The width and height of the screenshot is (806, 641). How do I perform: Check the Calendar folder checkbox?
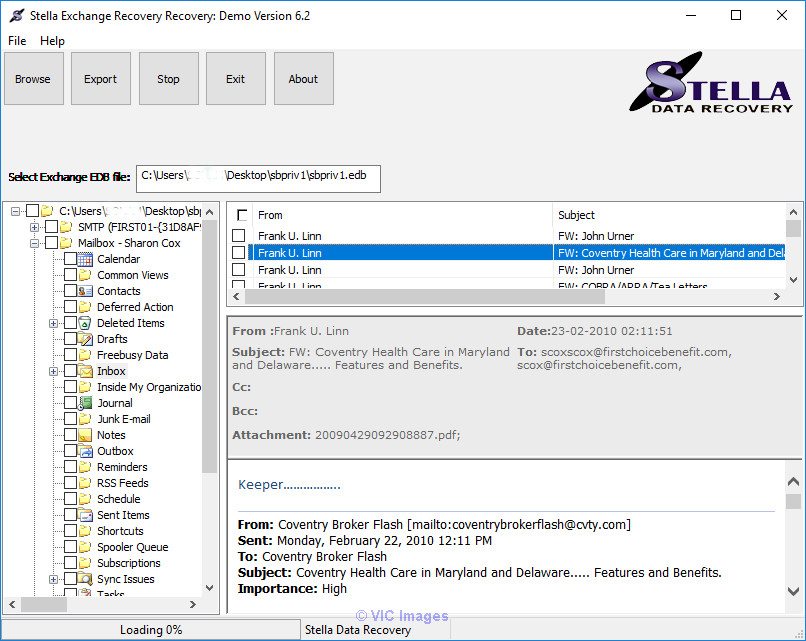pyautogui.click(x=70, y=259)
